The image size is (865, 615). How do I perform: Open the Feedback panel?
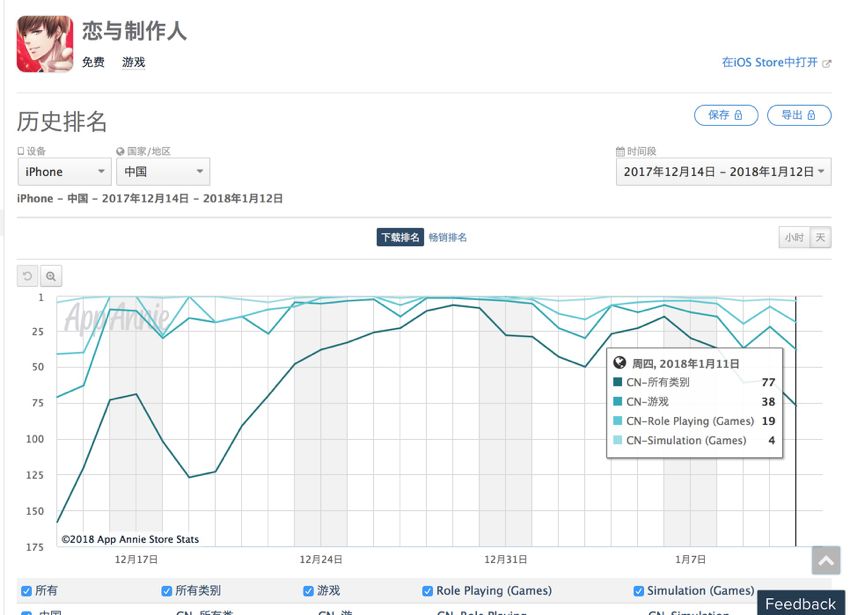pos(800,604)
